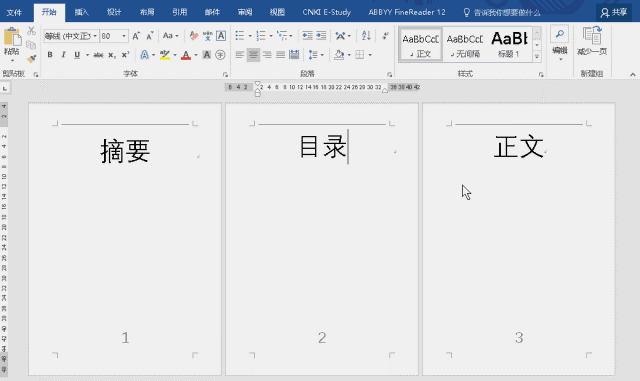Viewport: 640px width, 381px height.
Task: Click the 减少一页 shrink one page button
Action: 592,41
